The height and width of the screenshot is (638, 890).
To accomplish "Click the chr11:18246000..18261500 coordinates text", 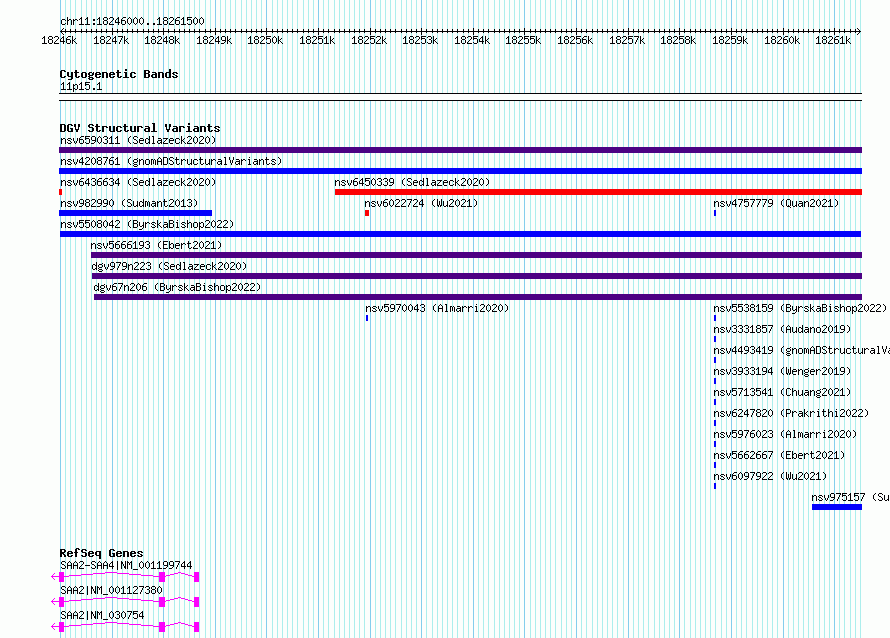I will pos(132,21).
